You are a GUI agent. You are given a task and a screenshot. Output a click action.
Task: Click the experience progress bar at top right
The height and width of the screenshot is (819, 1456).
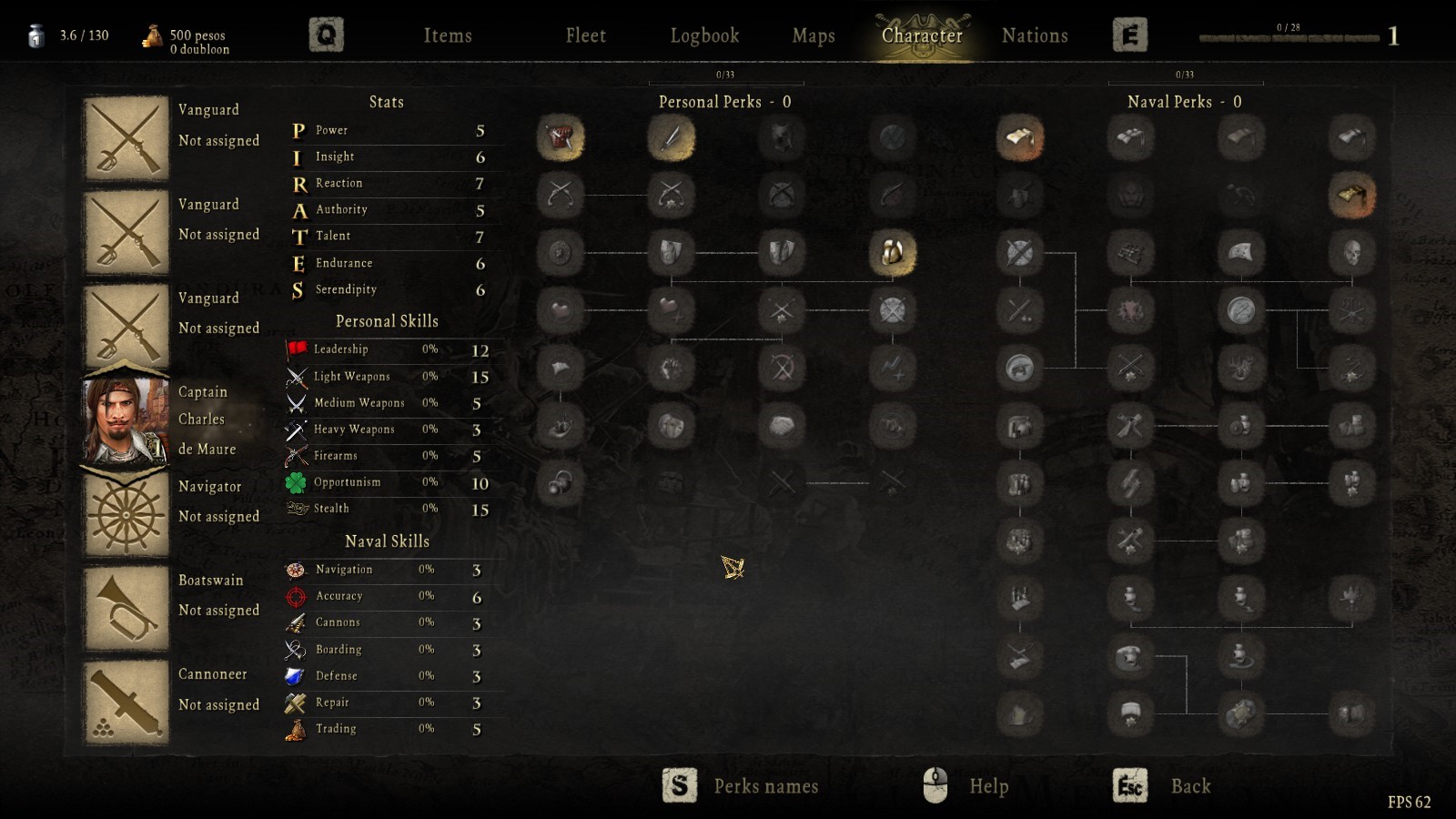(1289, 38)
